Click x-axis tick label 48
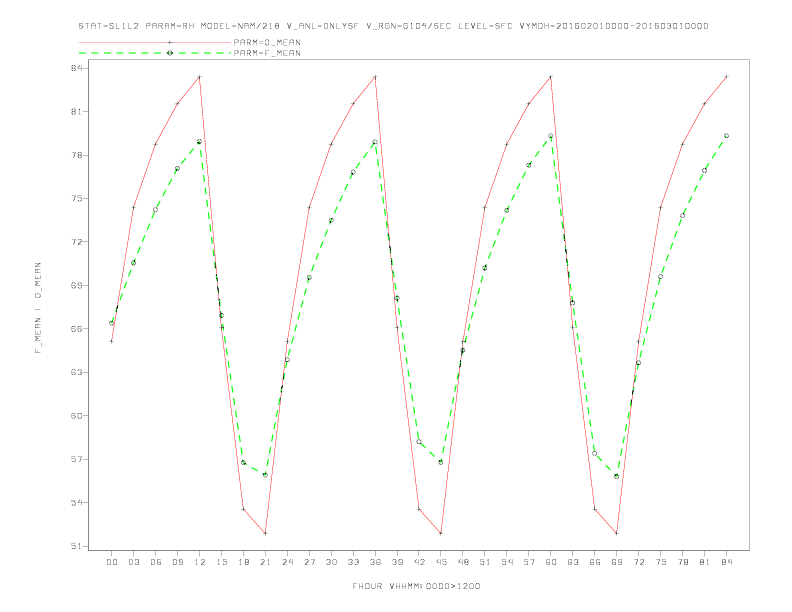 click(x=463, y=562)
